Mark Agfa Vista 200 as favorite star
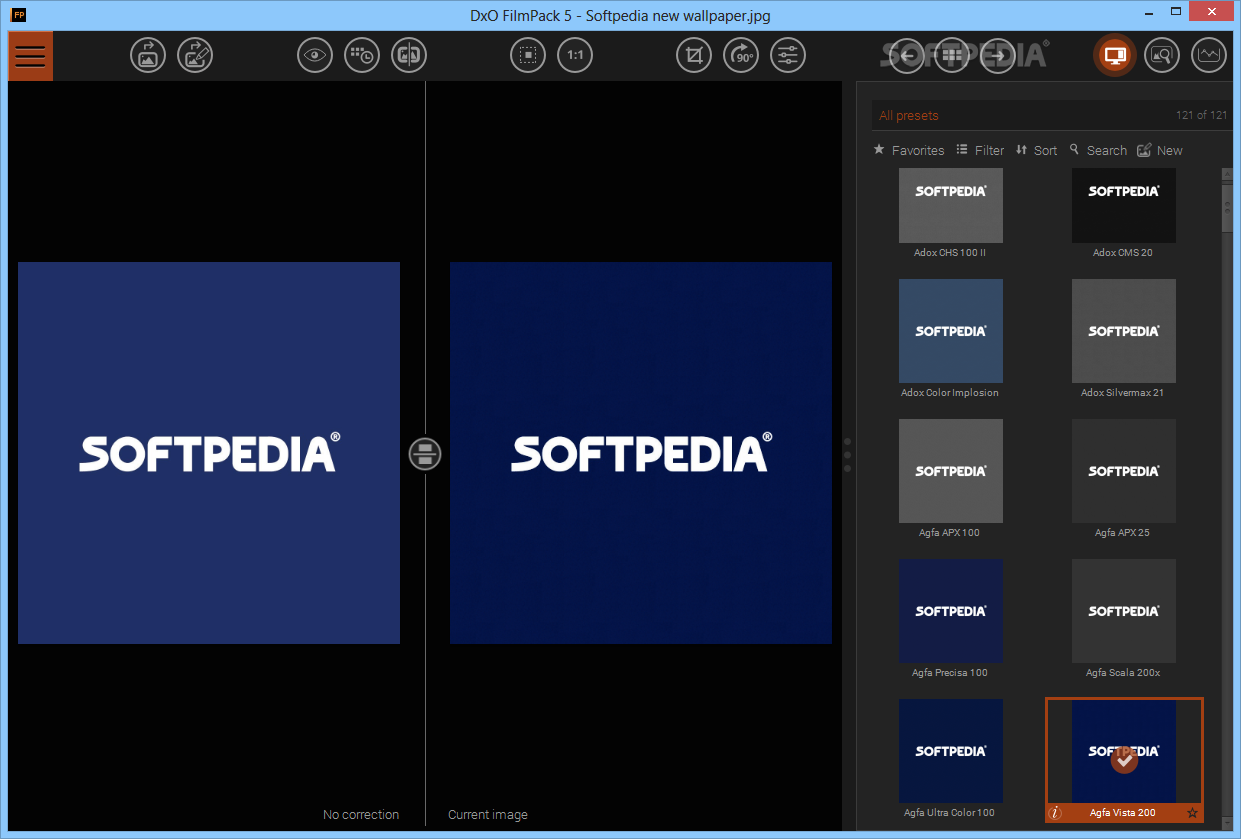Viewport: 1241px width, 839px height. click(x=1192, y=813)
